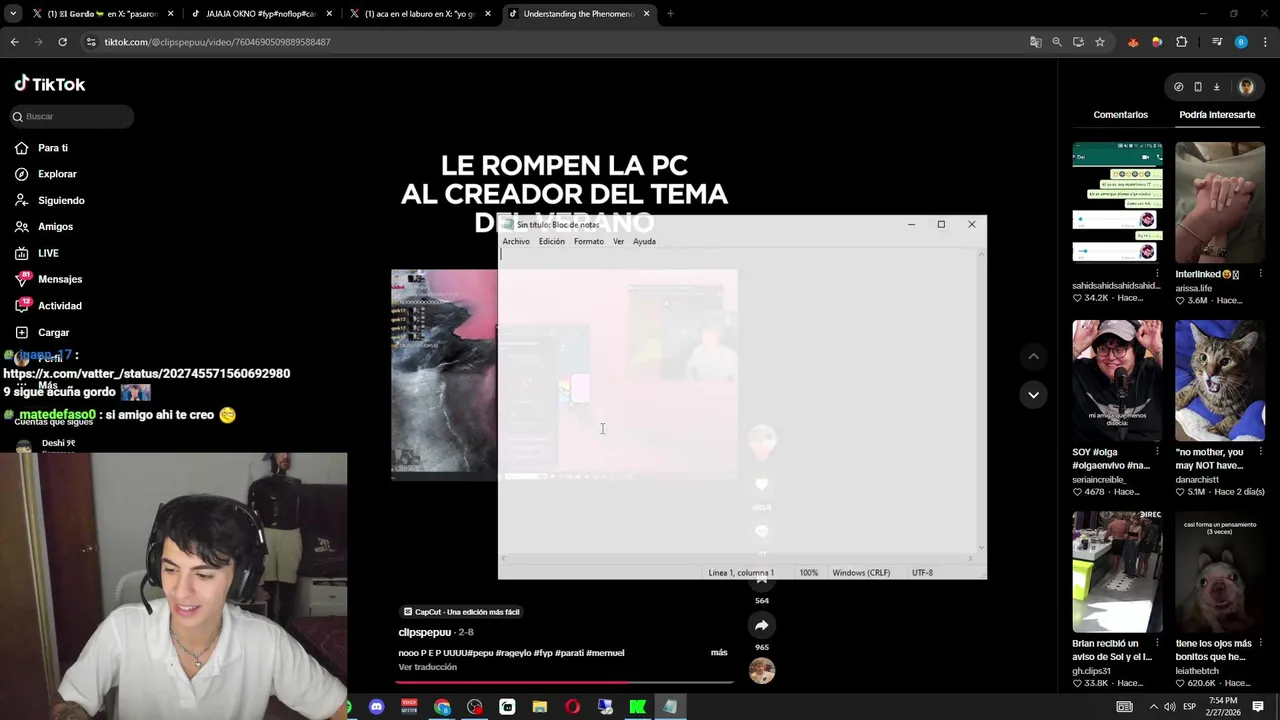1280x720 pixels.
Task: Click the #mernuel hashtag in the caption
Action: coord(605,653)
